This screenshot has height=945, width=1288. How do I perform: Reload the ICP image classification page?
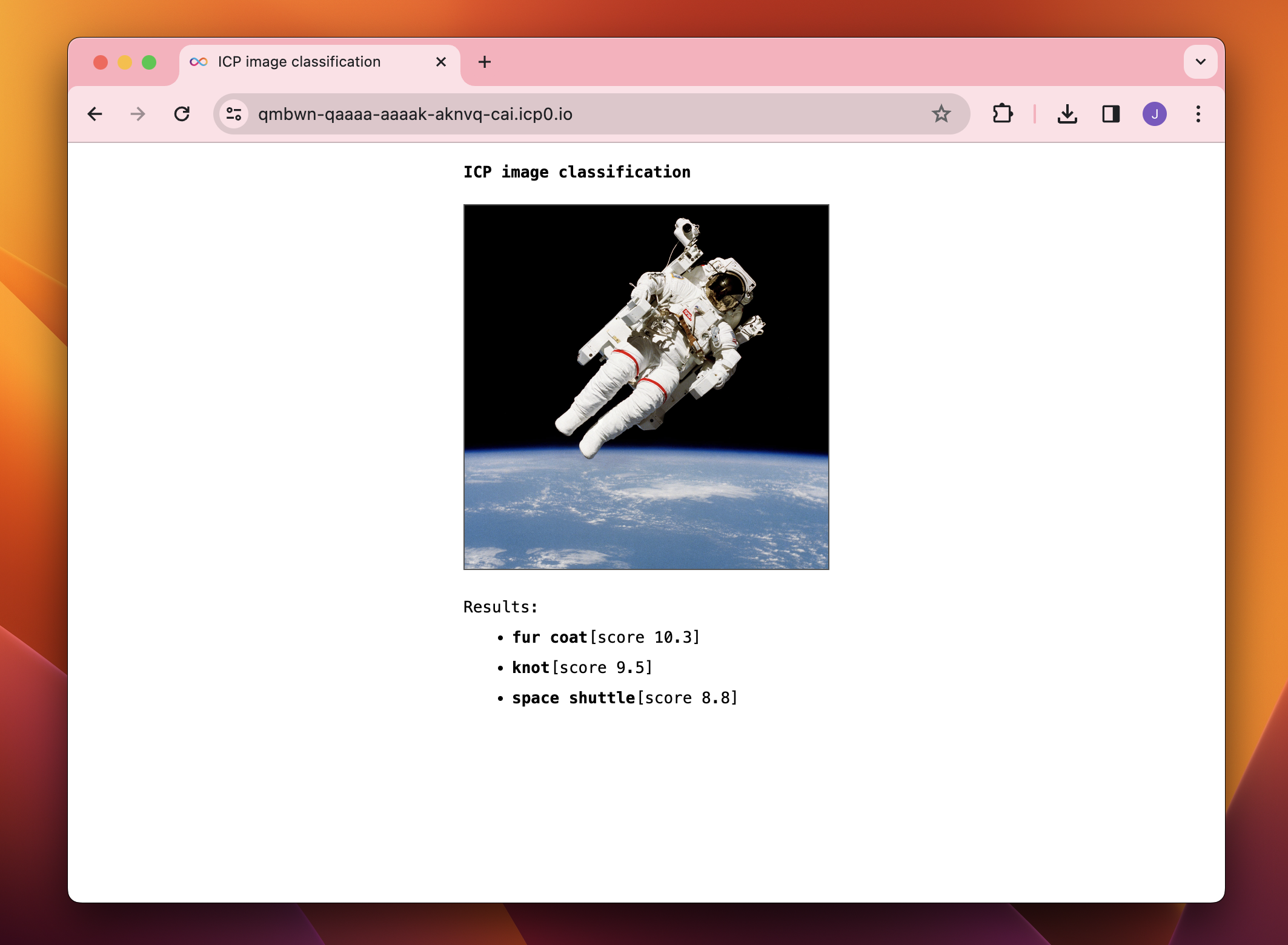coord(182,114)
